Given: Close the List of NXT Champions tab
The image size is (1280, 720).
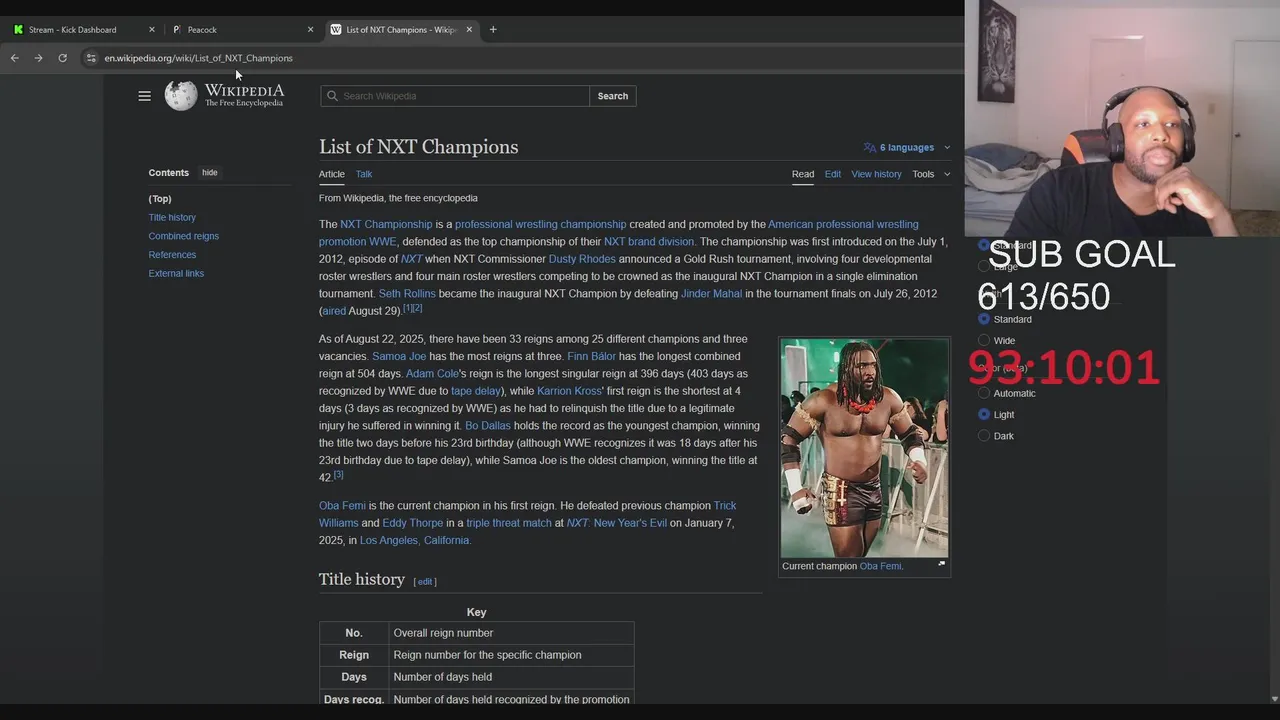Looking at the screenshot, I should [469, 30].
